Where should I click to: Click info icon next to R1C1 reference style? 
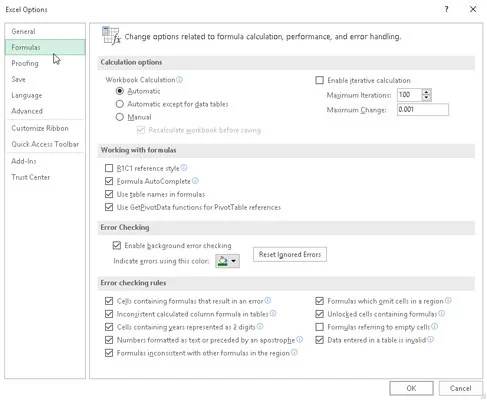[x=184, y=168]
